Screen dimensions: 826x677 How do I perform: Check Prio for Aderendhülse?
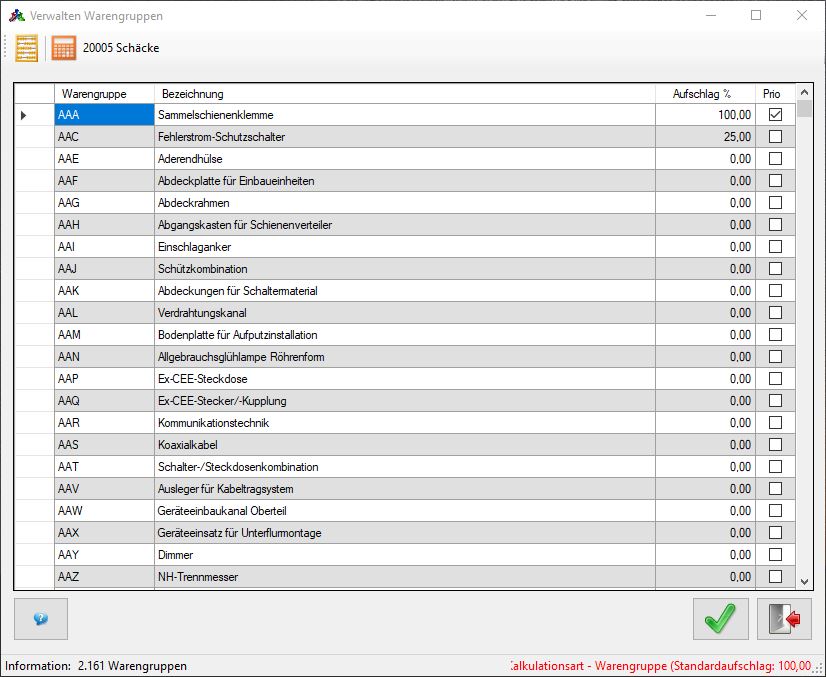coord(775,159)
